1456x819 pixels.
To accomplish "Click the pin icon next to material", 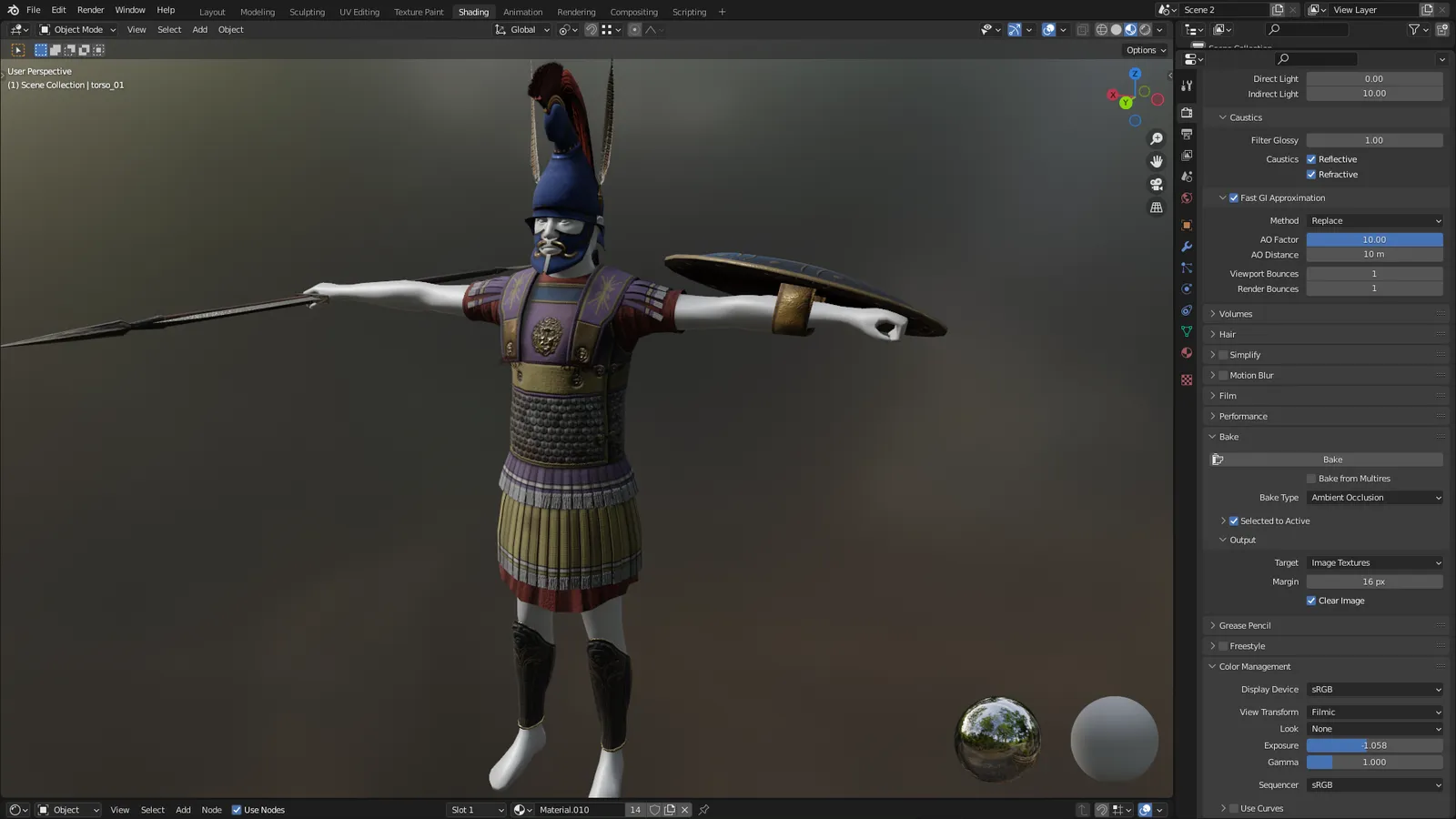I will click(x=703, y=810).
